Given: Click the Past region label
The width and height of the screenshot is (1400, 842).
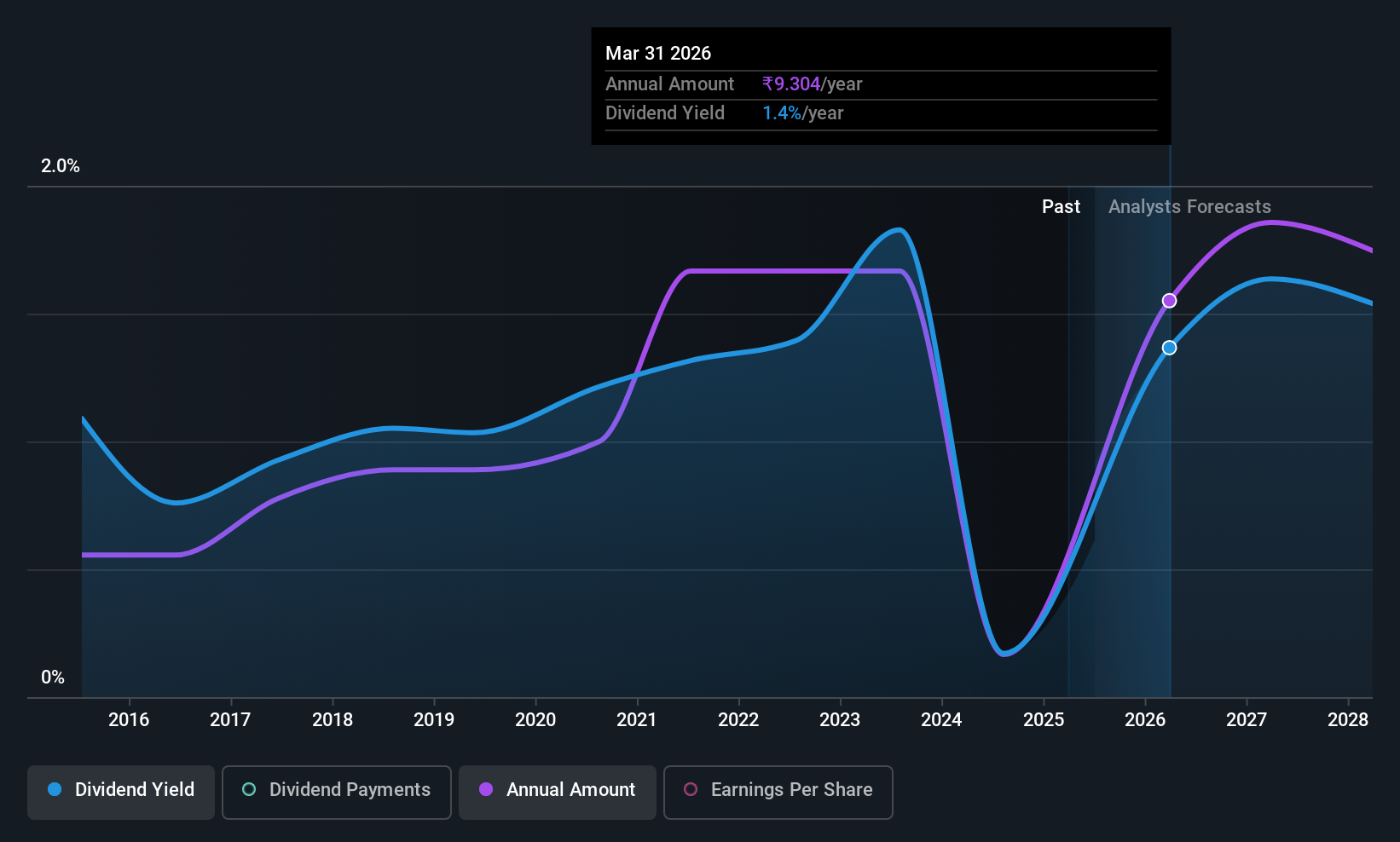Looking at the screenshot, I should pyautogui.click(x=1061, y=207).
